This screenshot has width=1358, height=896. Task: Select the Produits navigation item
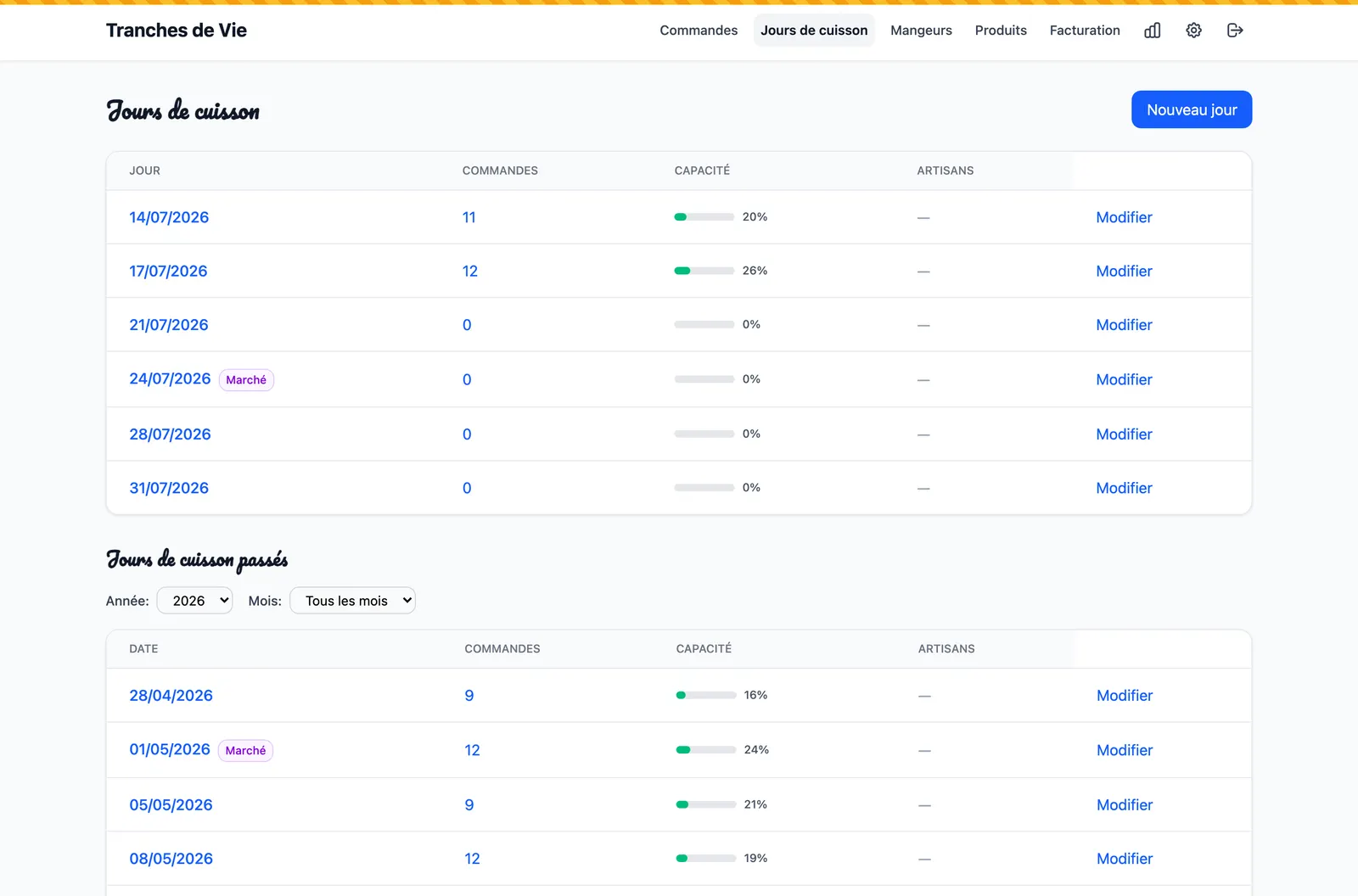pos(1001,31)
